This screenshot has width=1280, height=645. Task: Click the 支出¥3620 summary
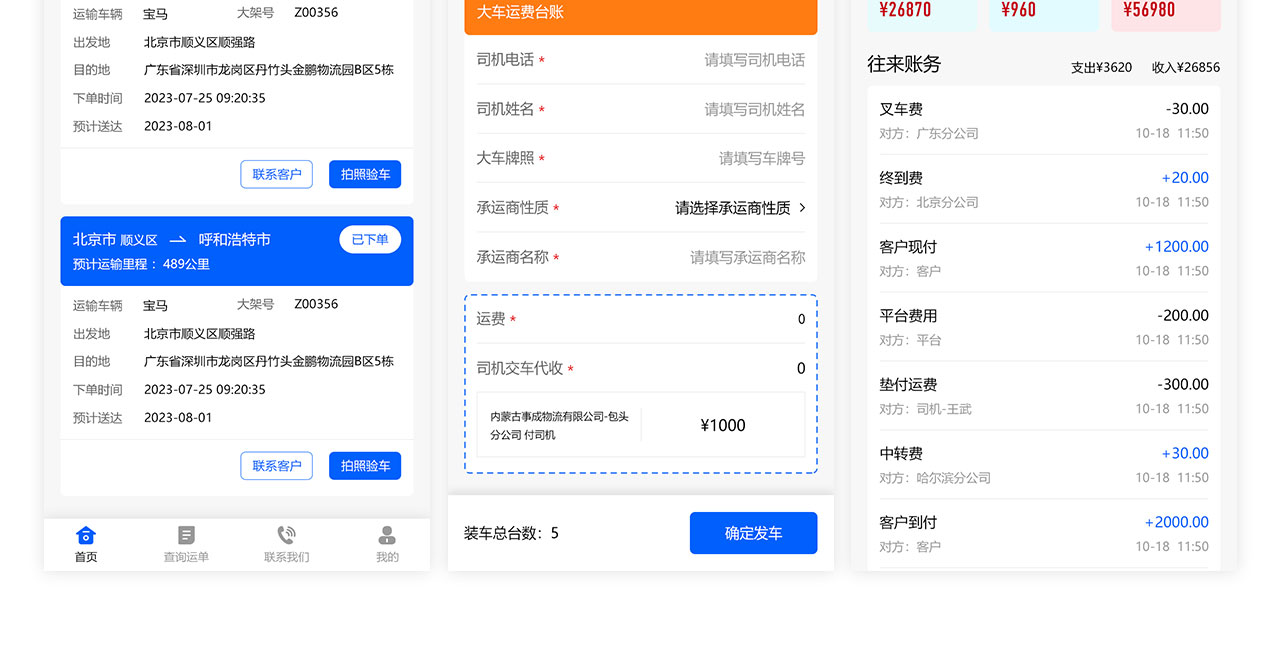[1101, 68]
